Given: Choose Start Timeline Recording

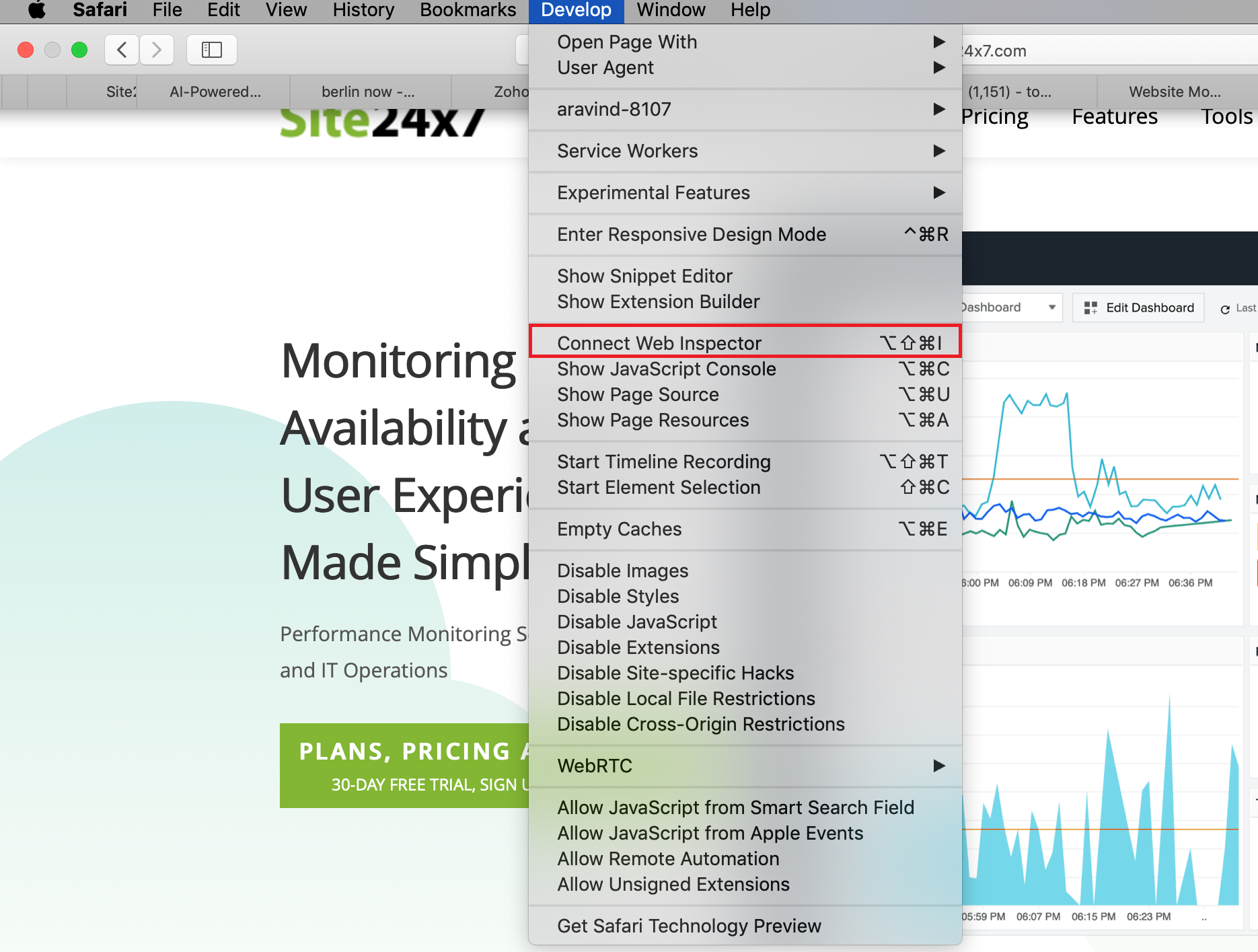Looking at the screenshot, I should tap(745, 462).
